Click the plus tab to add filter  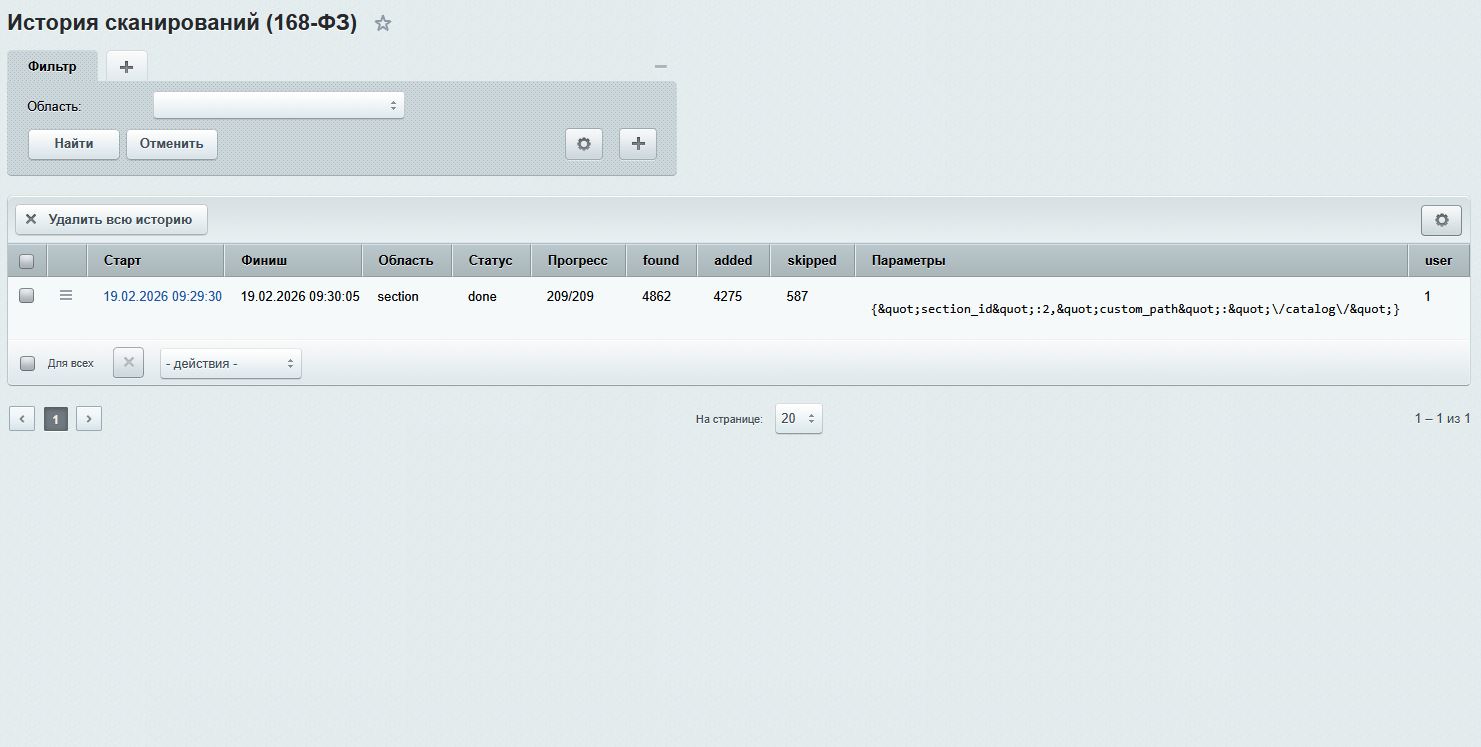(x=126, y=67)
